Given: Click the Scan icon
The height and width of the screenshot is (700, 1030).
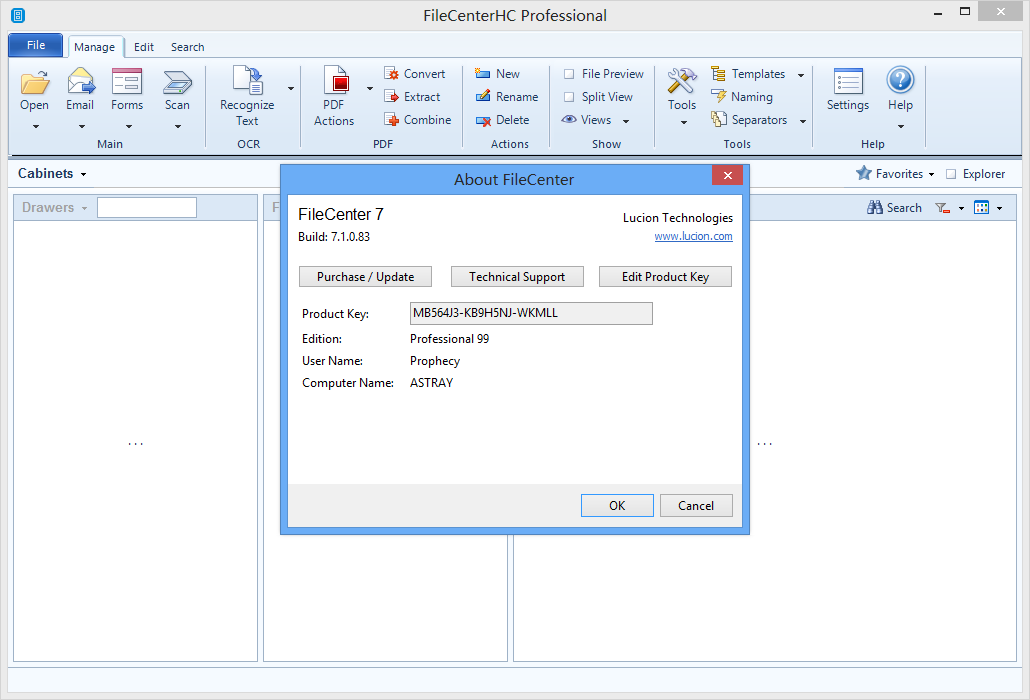Looking at the screenshot, I should pos(177,82).
